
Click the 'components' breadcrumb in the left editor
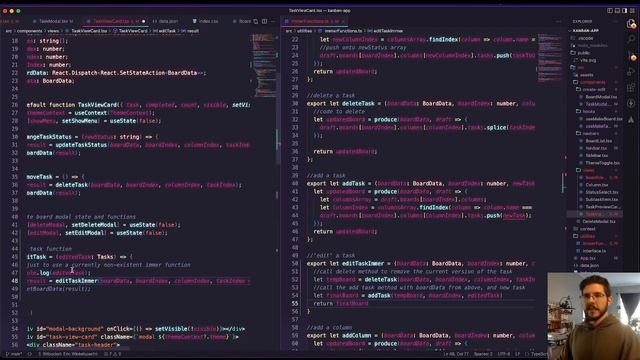click(x=29, y=31)
